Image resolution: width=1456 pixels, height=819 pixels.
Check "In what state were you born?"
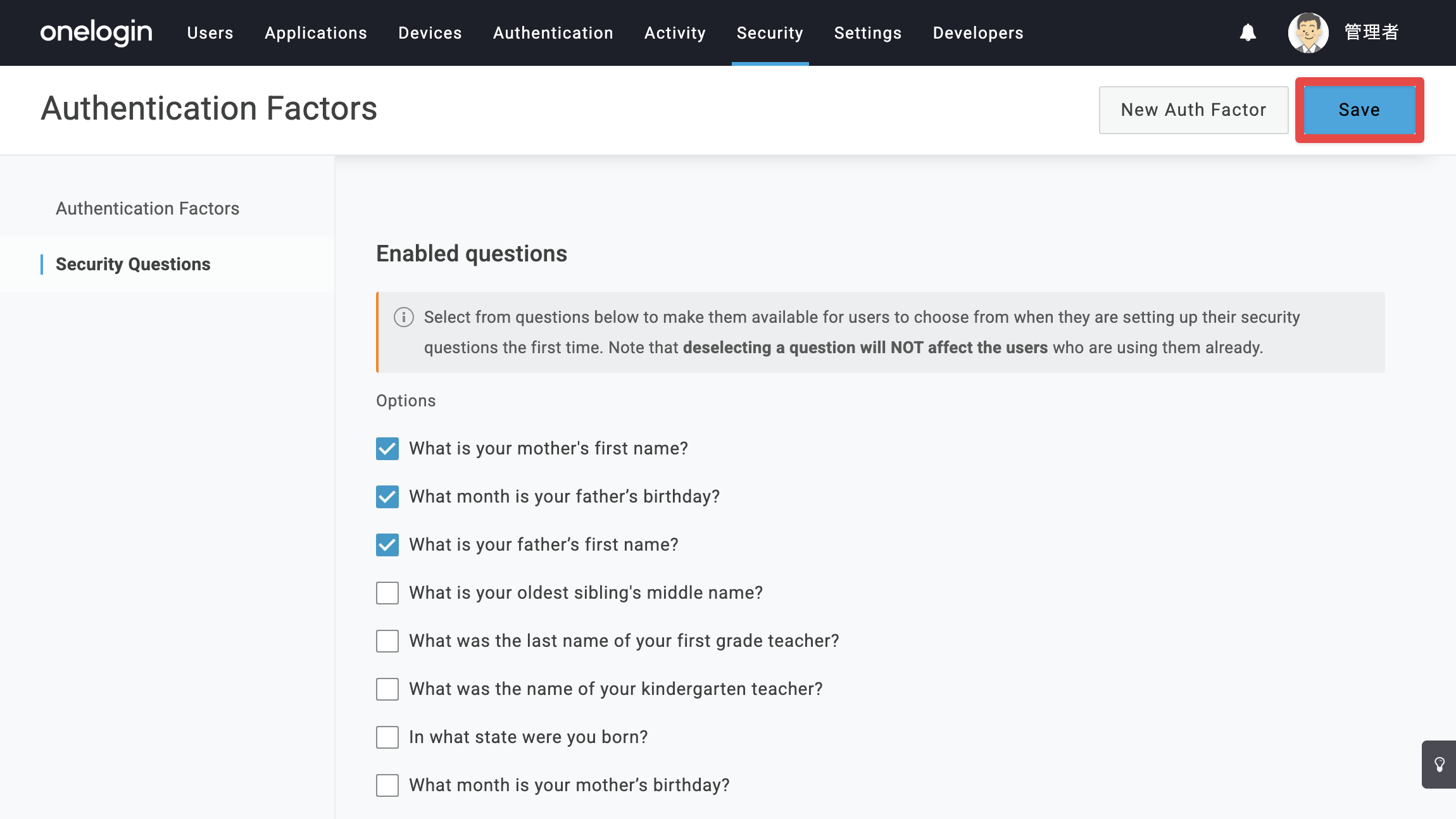387,737
